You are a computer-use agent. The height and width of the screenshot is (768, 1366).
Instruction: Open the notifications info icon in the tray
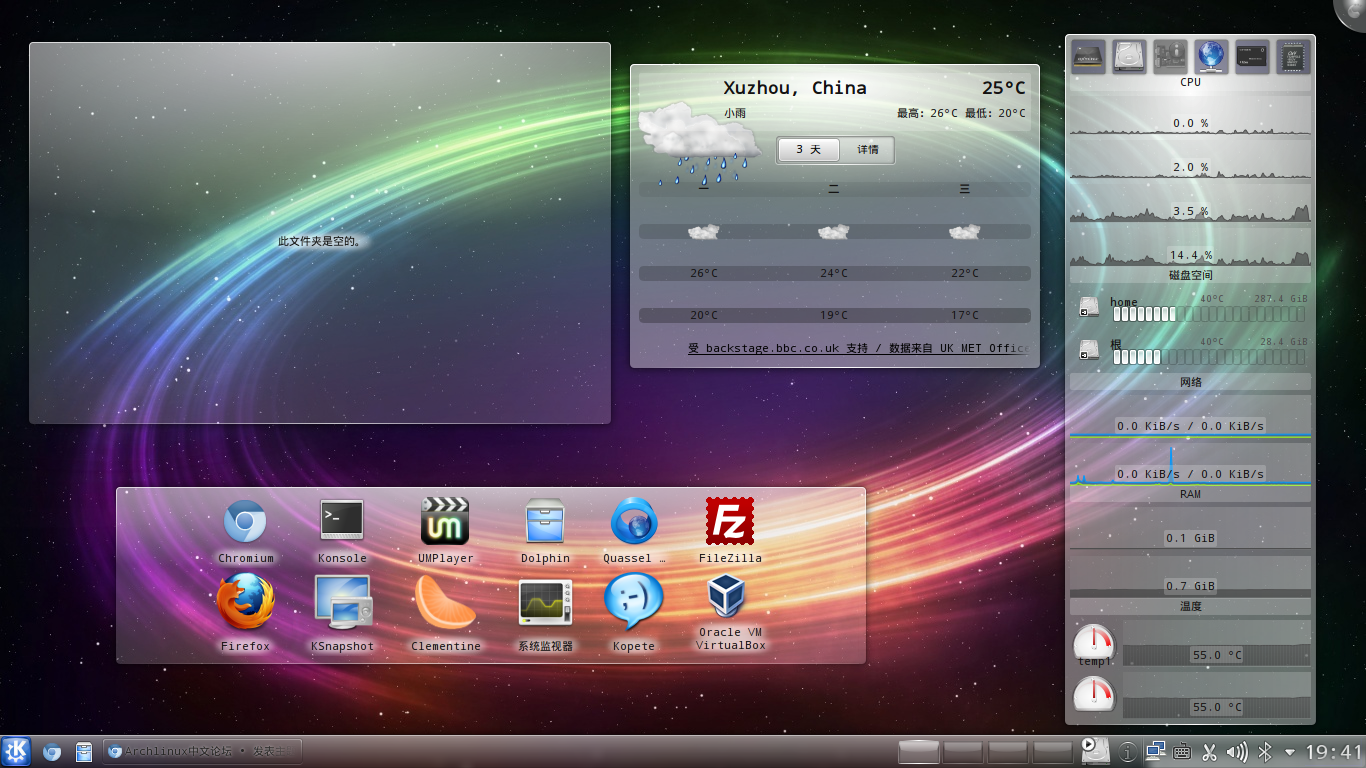[x=1128, y=752]
